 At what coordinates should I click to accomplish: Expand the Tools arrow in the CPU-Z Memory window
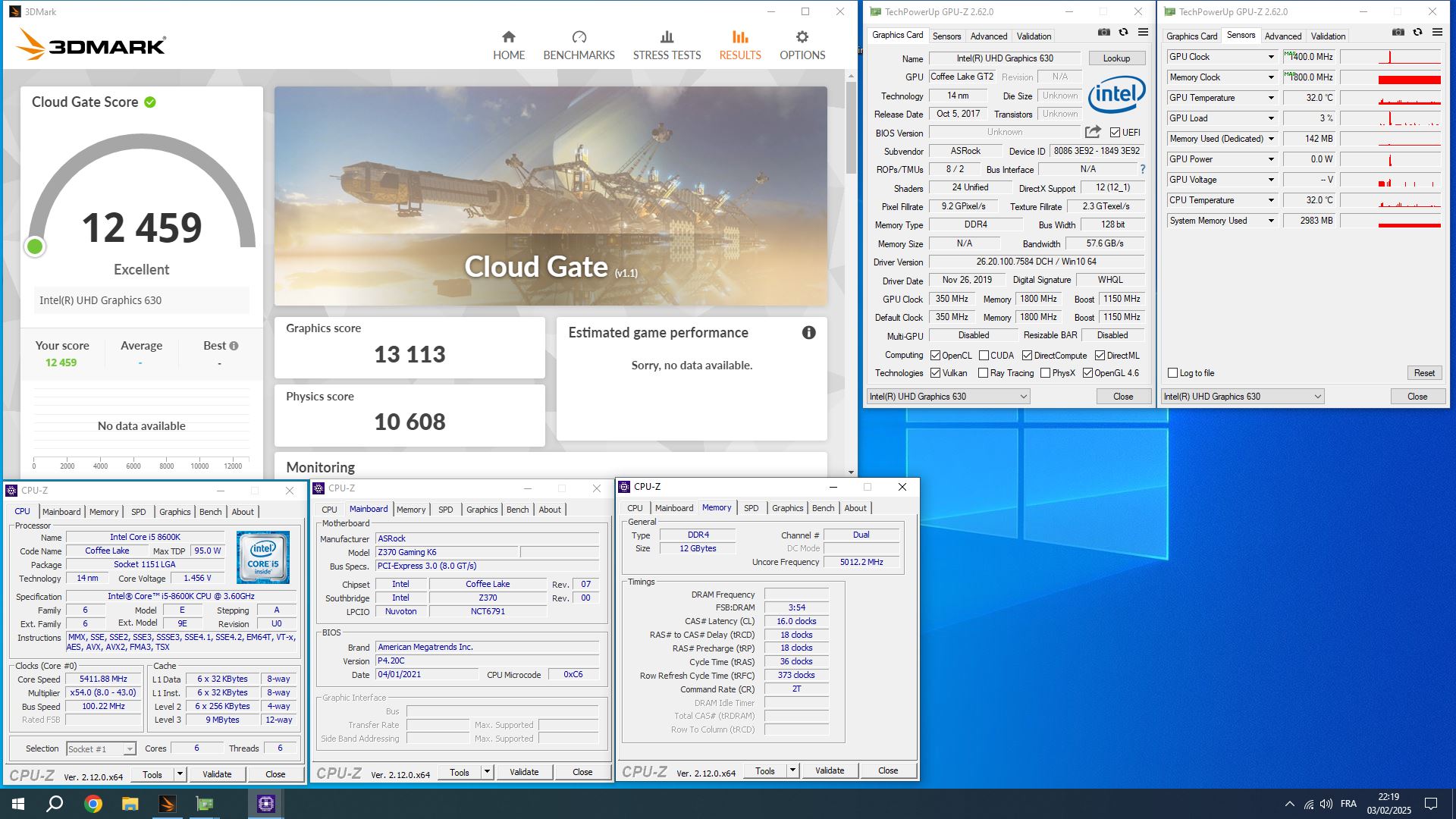click(792, 770)
